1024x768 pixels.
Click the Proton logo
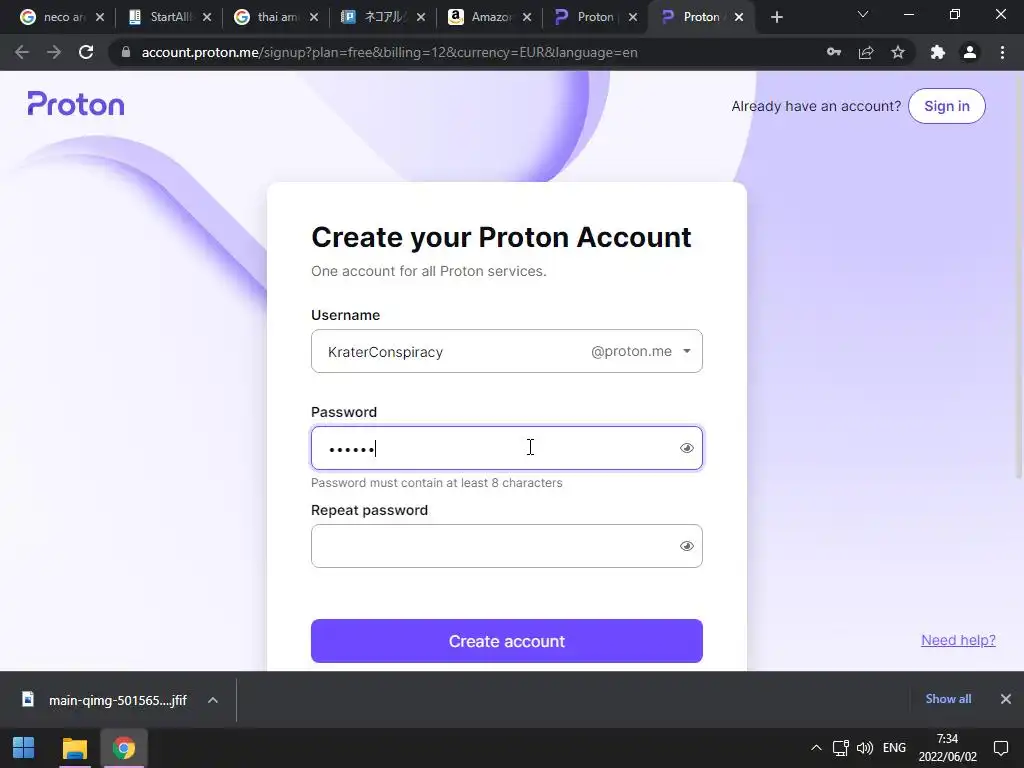tap(76, 104)
